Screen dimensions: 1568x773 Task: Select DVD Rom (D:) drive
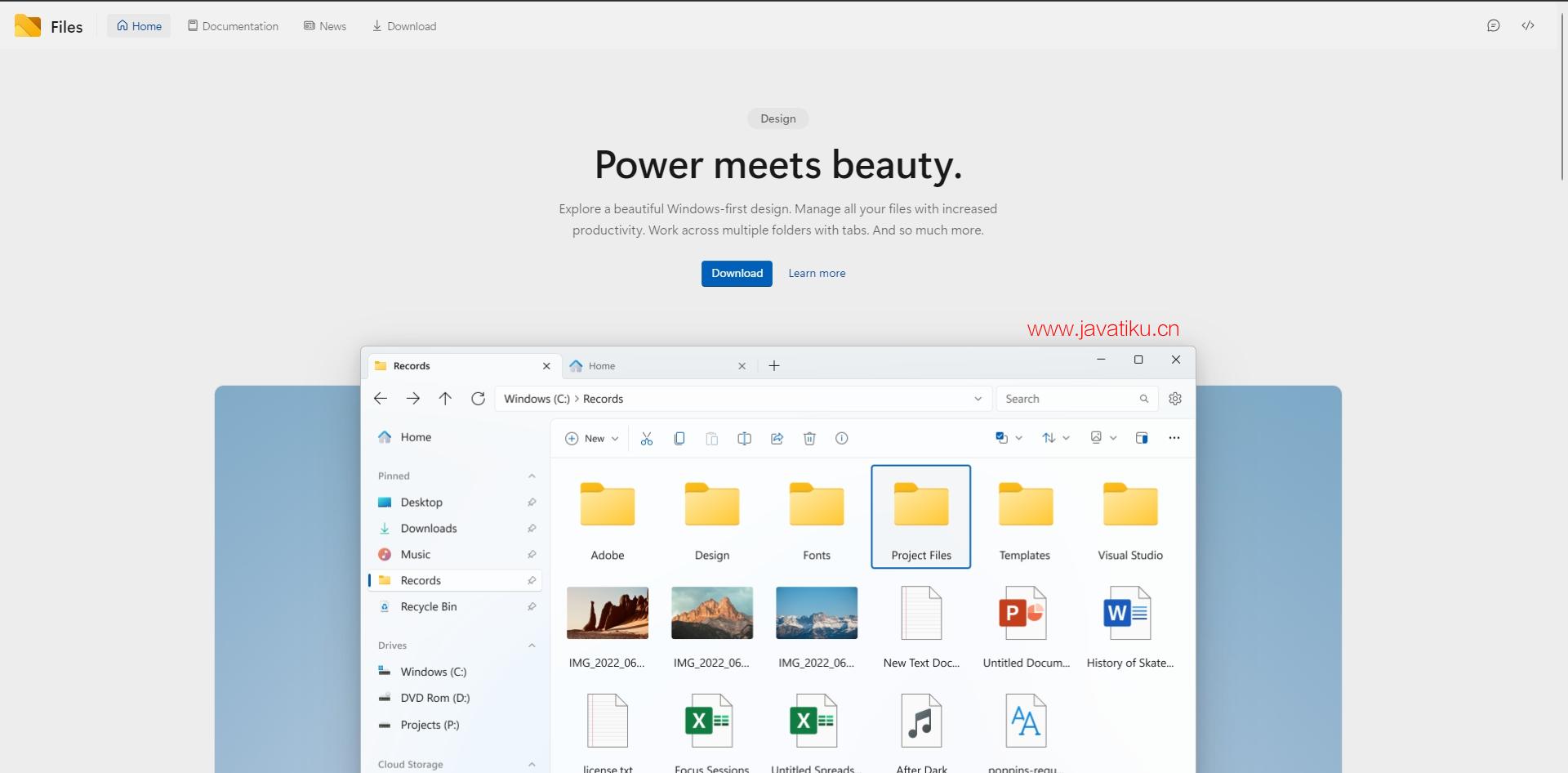click(455, 698)
